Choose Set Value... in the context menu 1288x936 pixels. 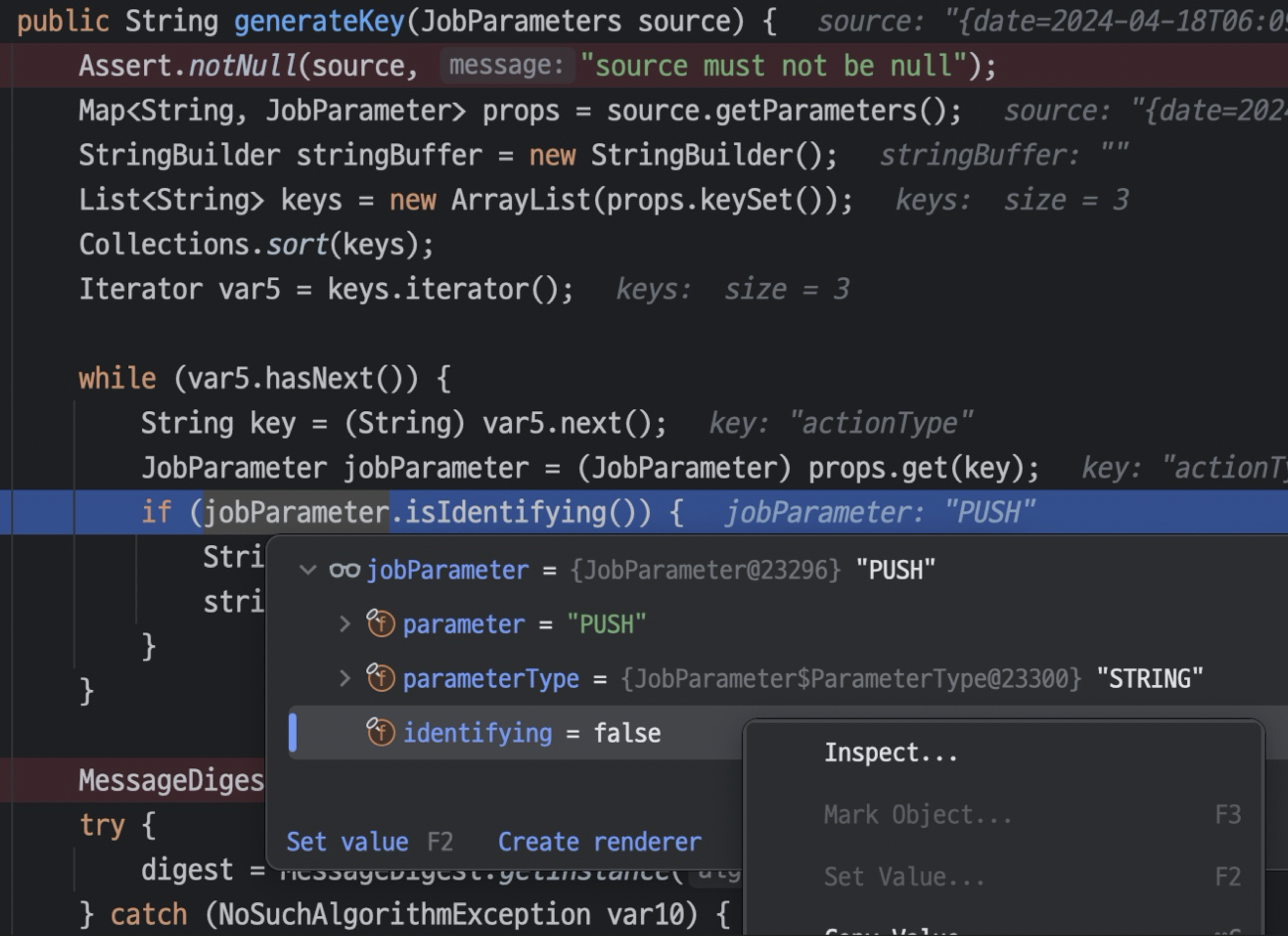pos(903,877)
